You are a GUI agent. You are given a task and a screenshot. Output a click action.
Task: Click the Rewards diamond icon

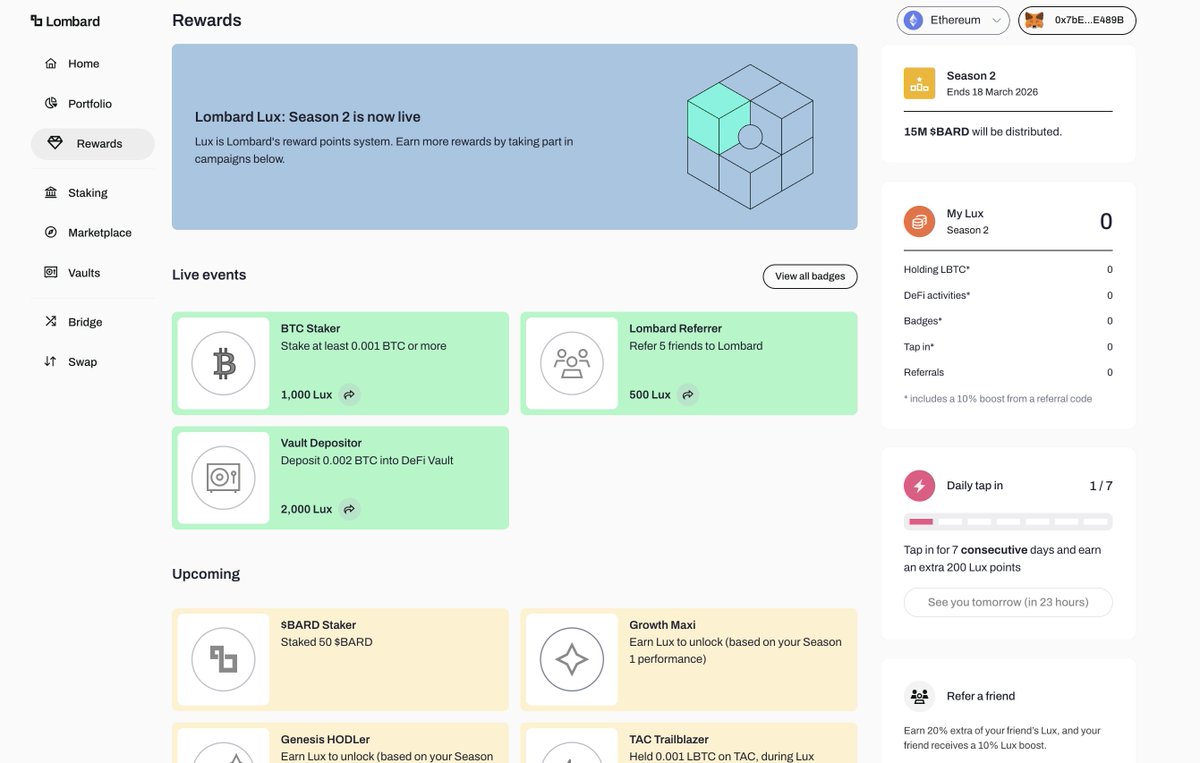[55, 143]
